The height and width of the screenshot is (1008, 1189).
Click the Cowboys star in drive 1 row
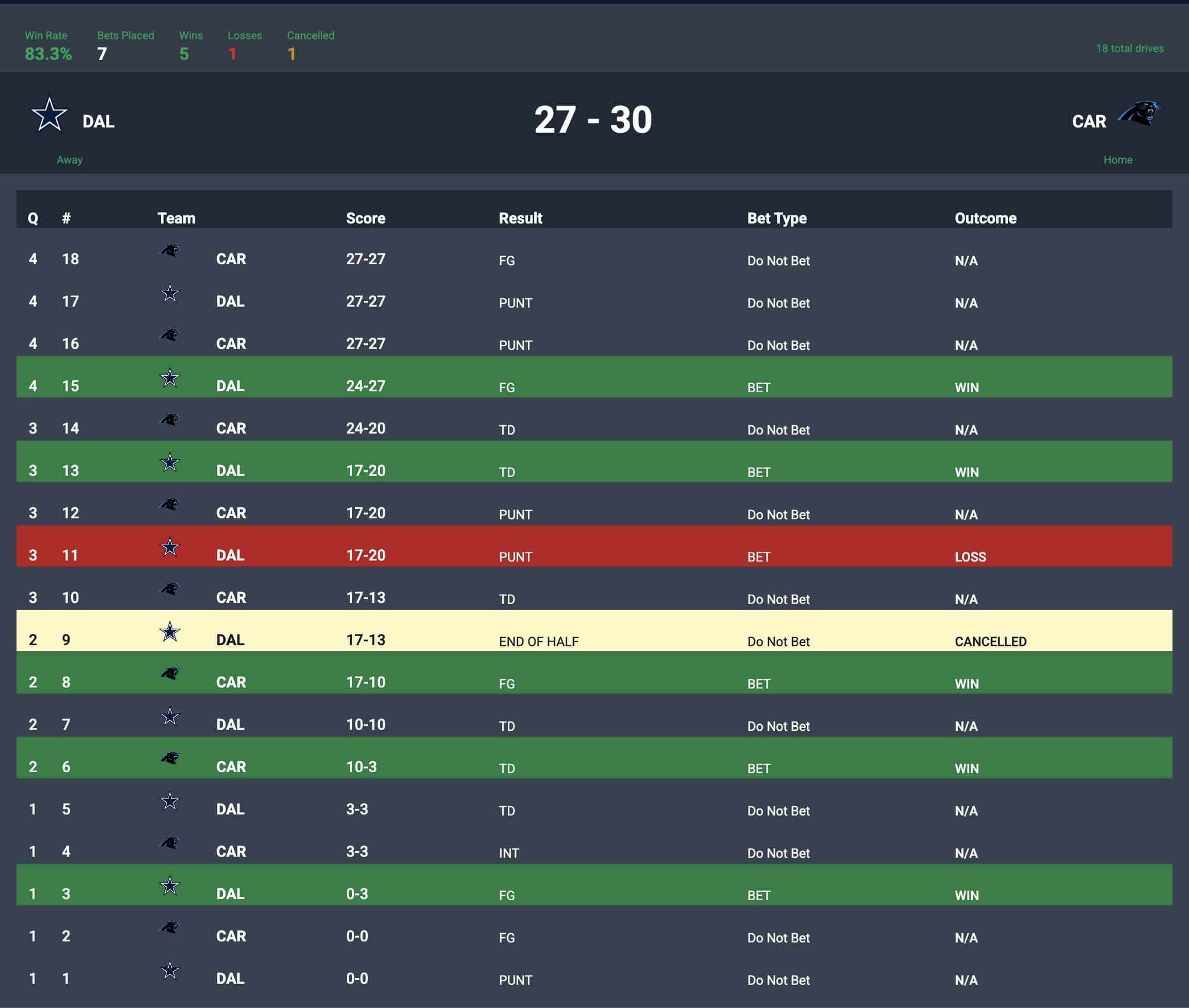pyautogui.click(x=170, y=970)
